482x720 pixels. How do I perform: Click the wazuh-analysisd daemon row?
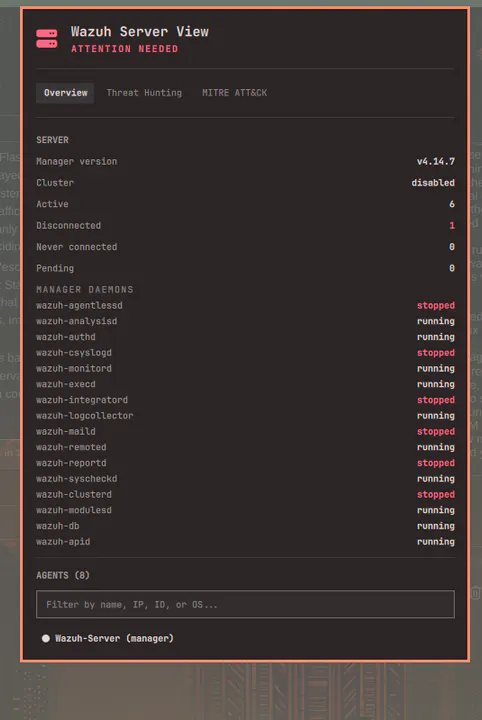coord(245,321)
